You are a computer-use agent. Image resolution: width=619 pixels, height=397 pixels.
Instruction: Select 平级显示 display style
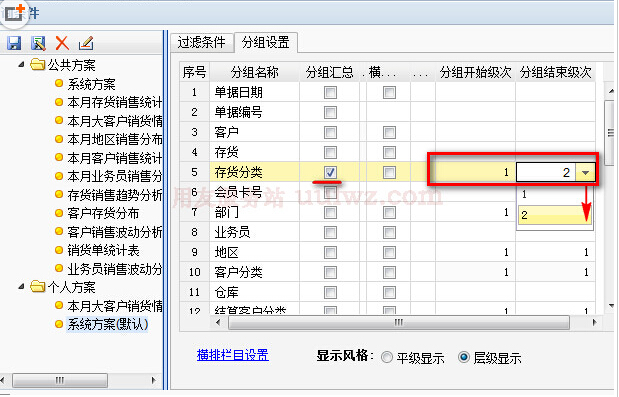pyautogui.click(x=387, y=358)
